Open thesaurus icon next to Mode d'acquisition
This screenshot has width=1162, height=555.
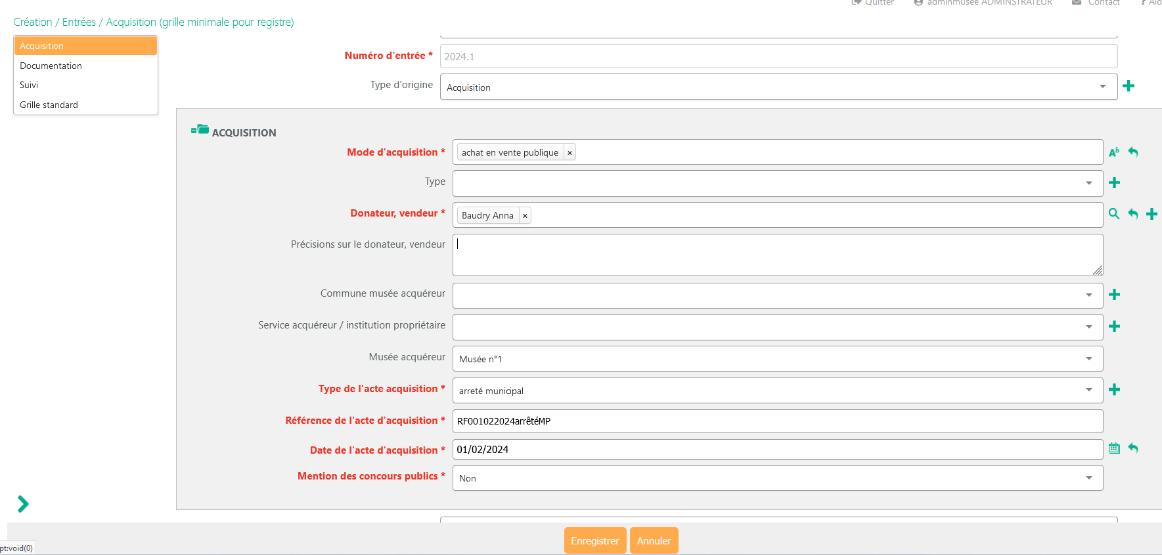coord(1113,152)
